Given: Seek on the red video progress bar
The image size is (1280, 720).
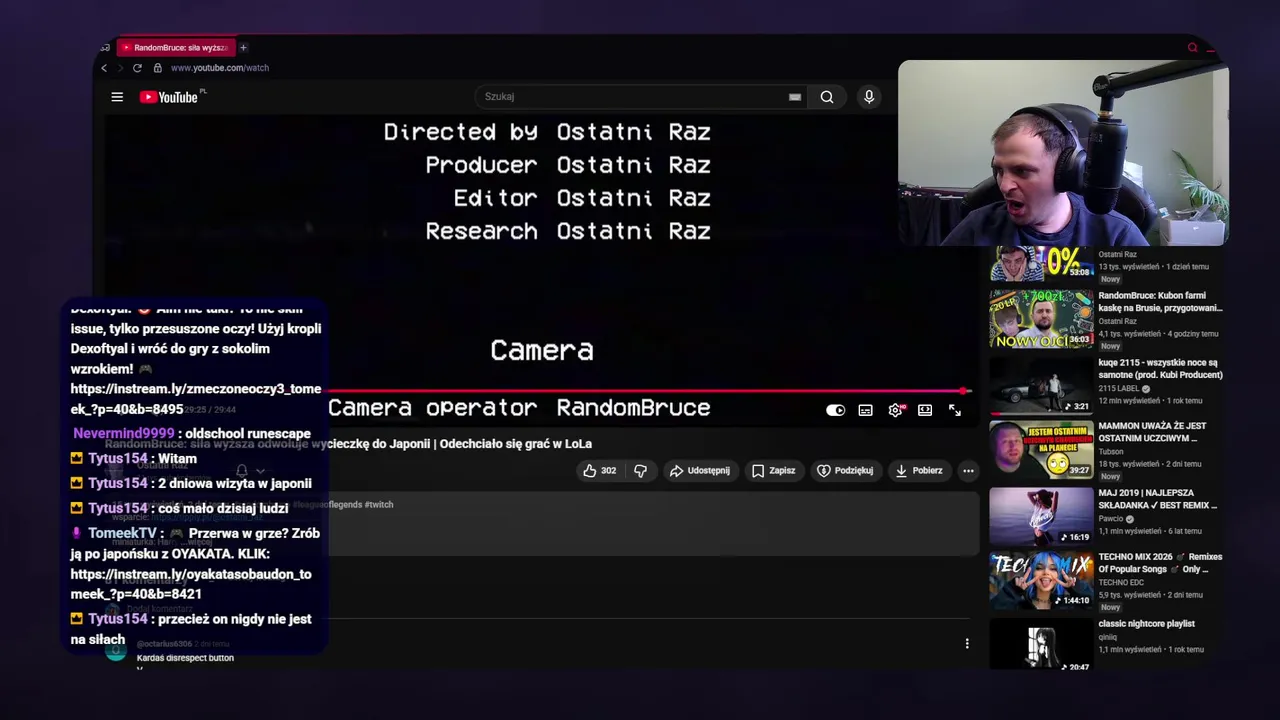Looking at the screenshot, I should tap(648, 391).
